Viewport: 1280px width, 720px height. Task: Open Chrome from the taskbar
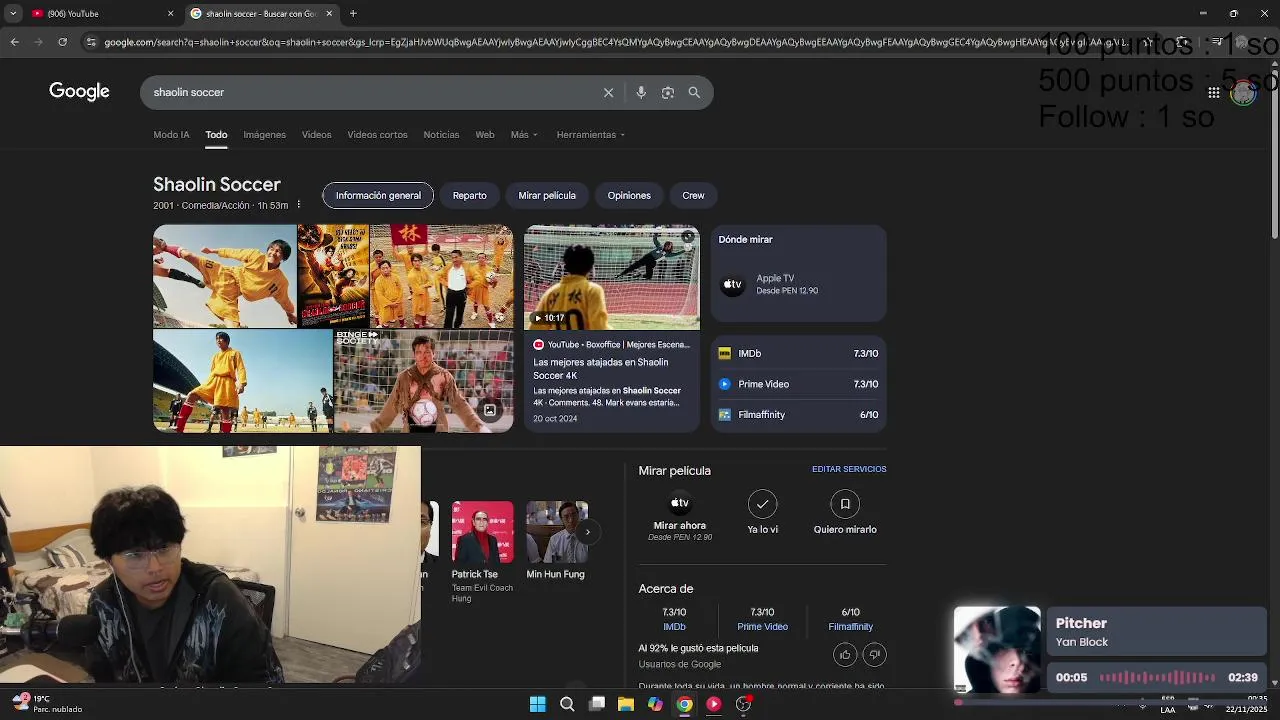click(x=684, y=704)
